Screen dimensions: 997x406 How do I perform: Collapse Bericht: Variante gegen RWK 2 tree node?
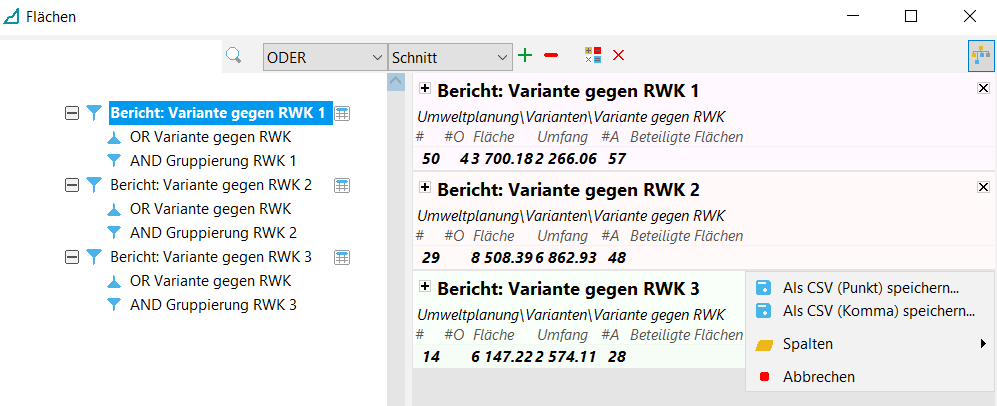(x=72, y=185)
